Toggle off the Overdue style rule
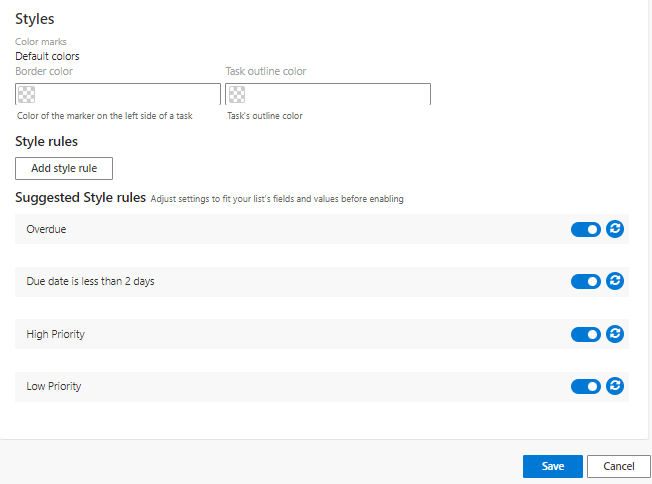 point(585,230)
